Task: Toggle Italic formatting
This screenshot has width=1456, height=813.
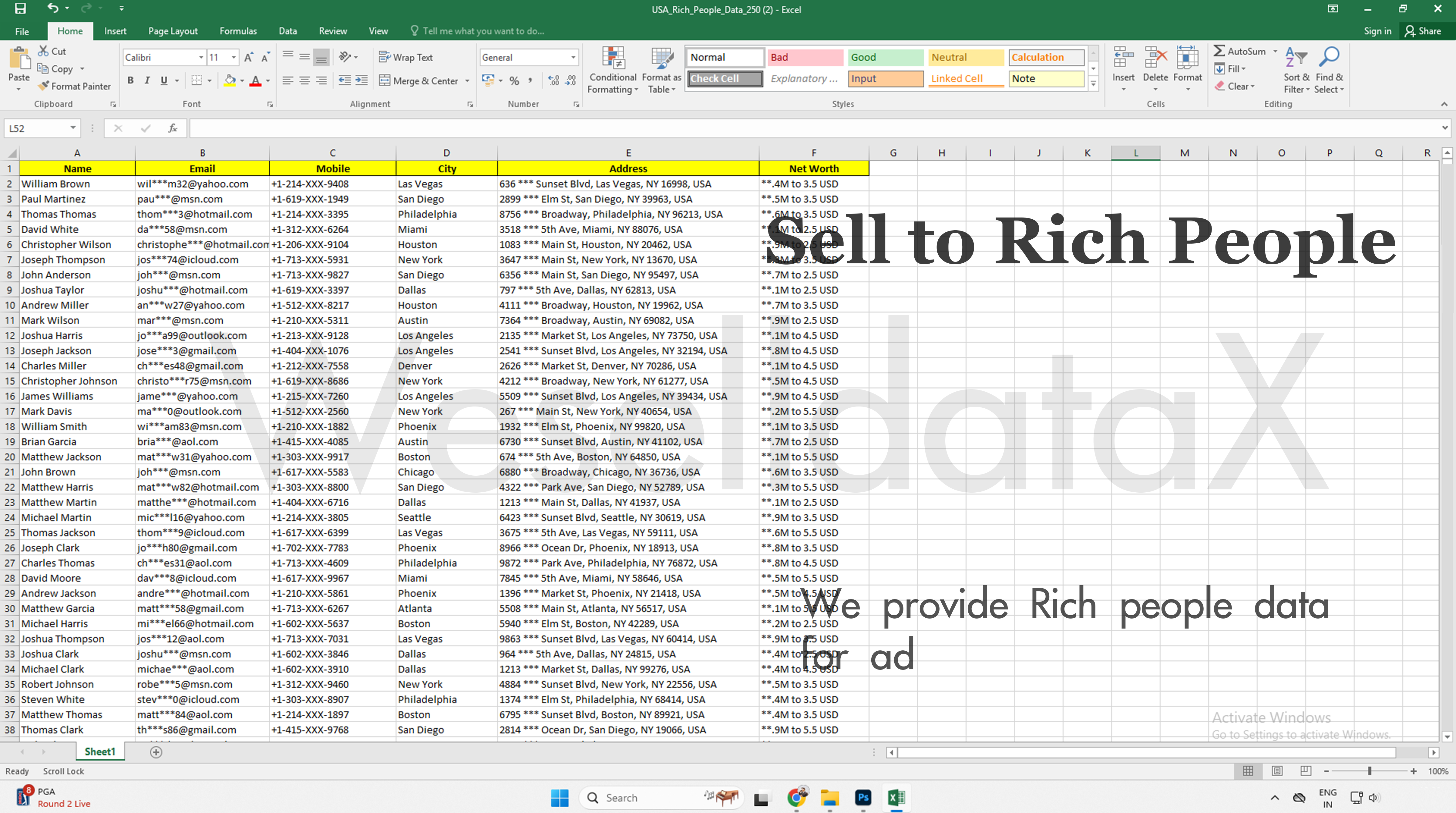Action: point(147,80)
